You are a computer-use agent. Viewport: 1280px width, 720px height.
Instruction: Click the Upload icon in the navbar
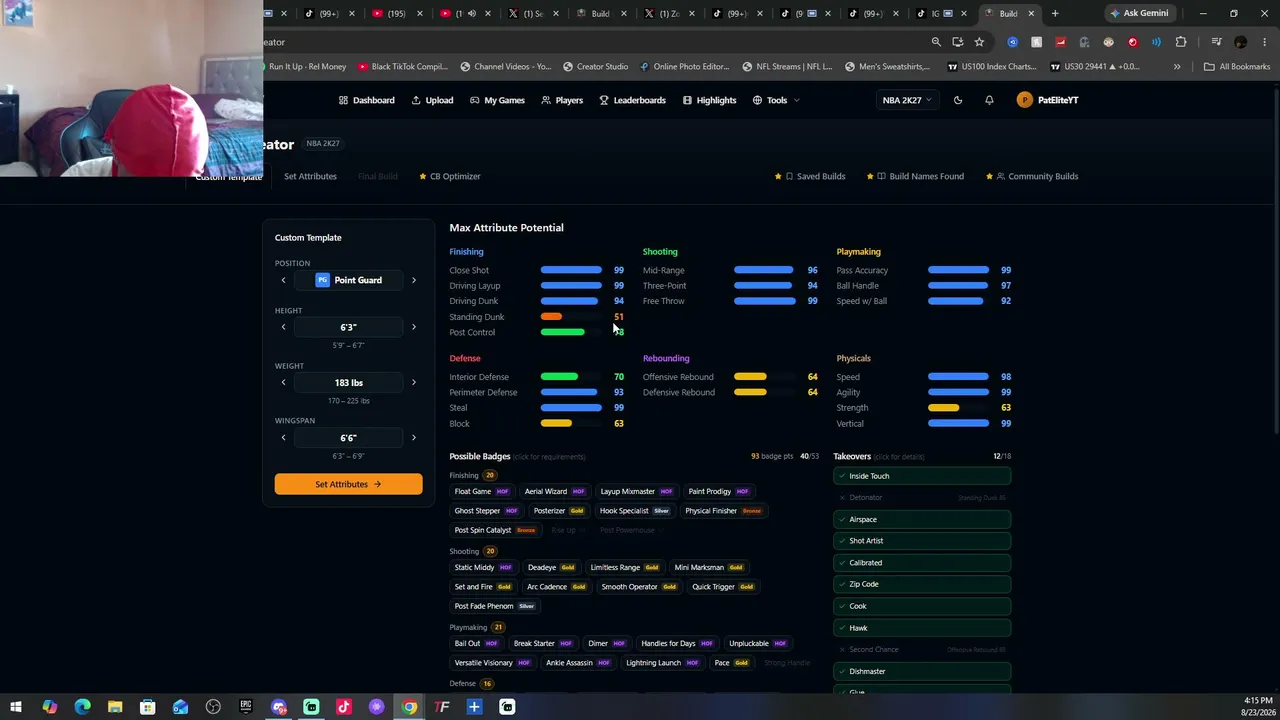point(416,100)
